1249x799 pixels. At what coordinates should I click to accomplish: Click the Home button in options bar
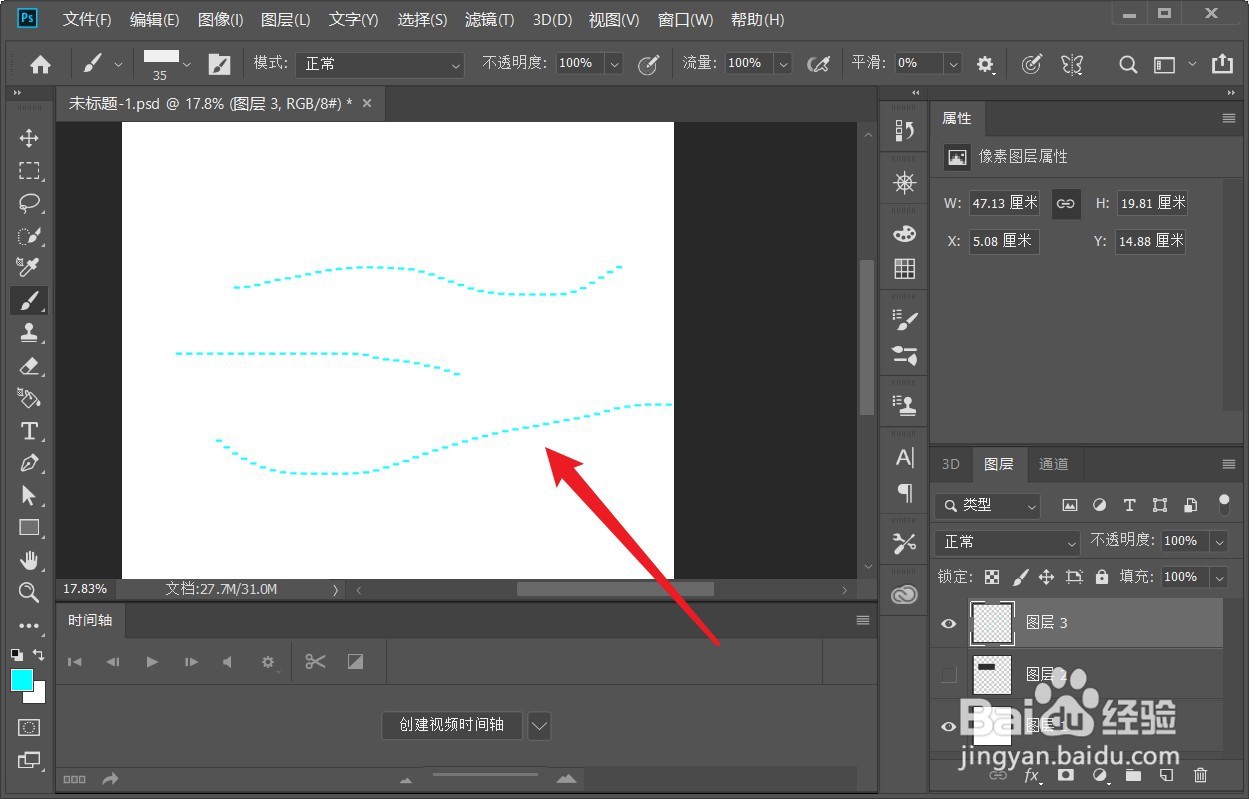tap(40, 64)
